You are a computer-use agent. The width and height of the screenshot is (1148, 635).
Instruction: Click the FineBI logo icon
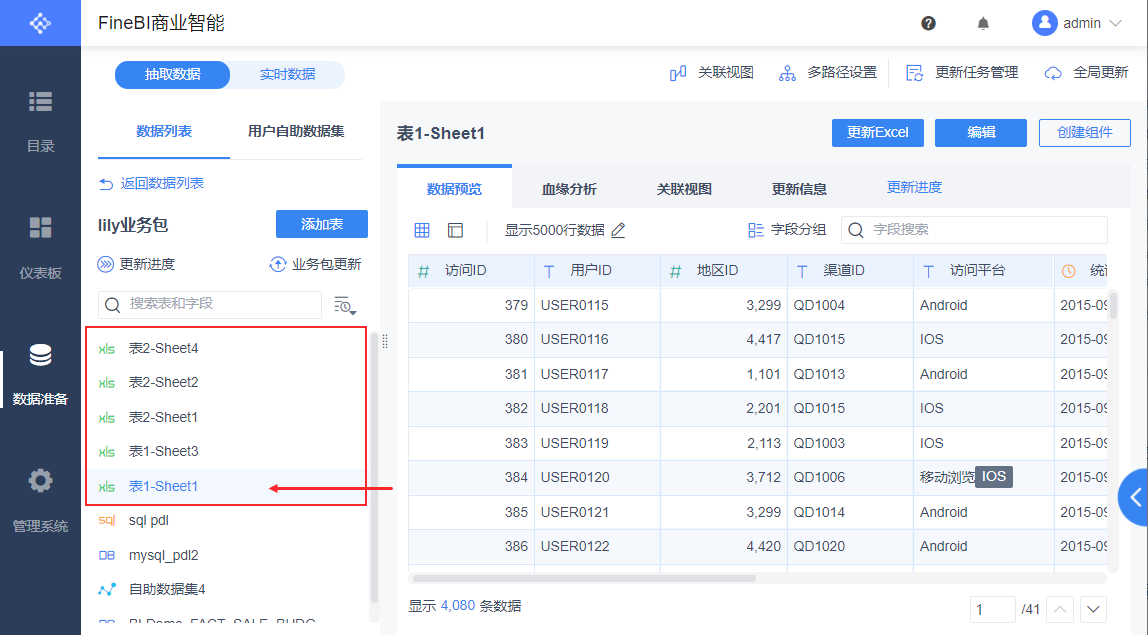pyautogui.click(x=40, y=23)
